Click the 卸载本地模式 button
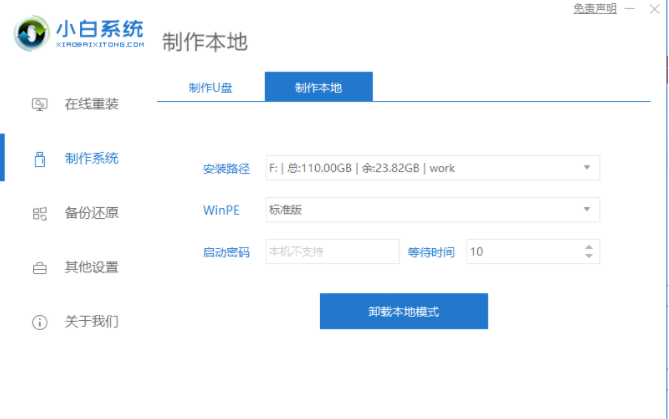 pos(404,311)
